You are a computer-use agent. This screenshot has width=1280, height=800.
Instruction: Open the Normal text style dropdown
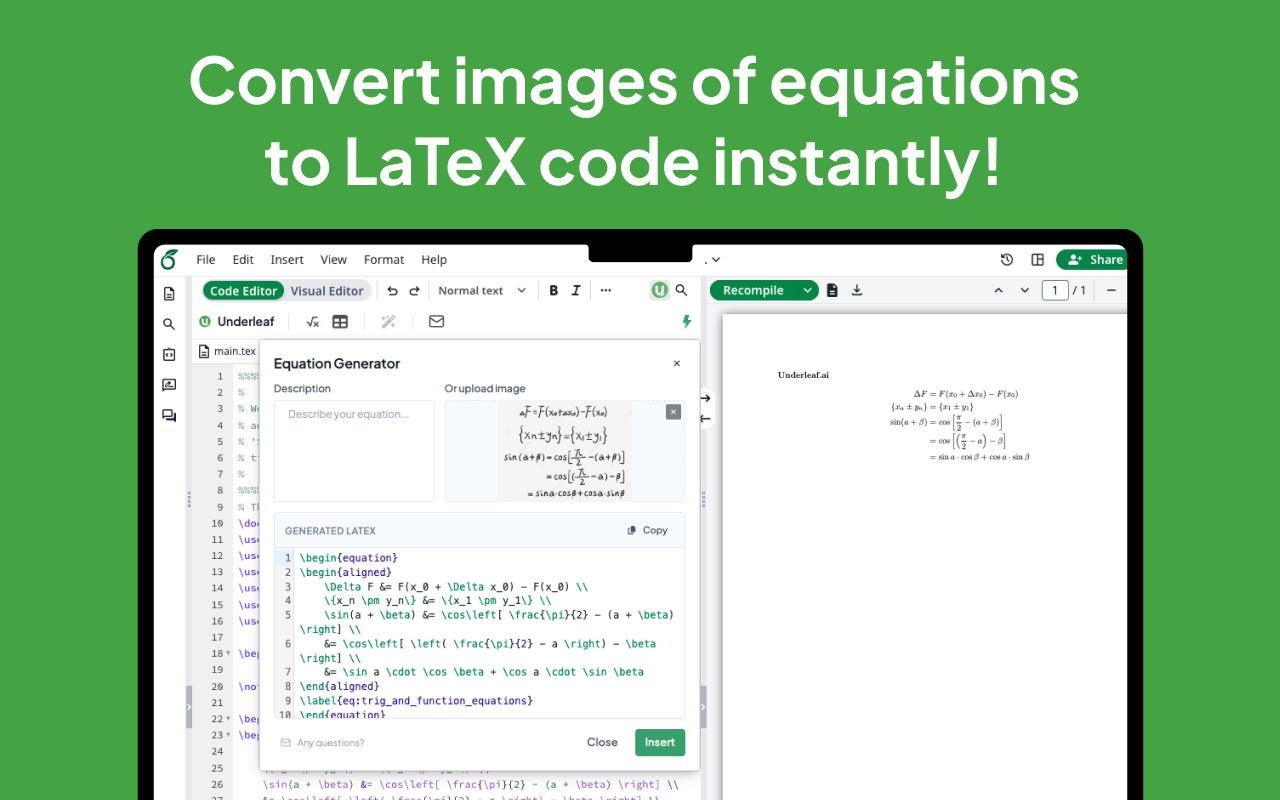(481, 291)
